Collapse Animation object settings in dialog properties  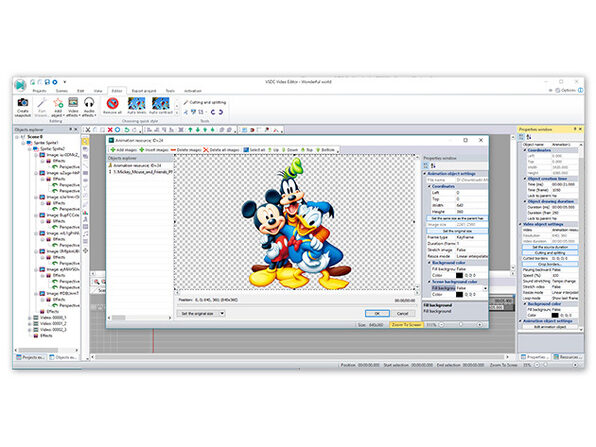tap(425, 174)
